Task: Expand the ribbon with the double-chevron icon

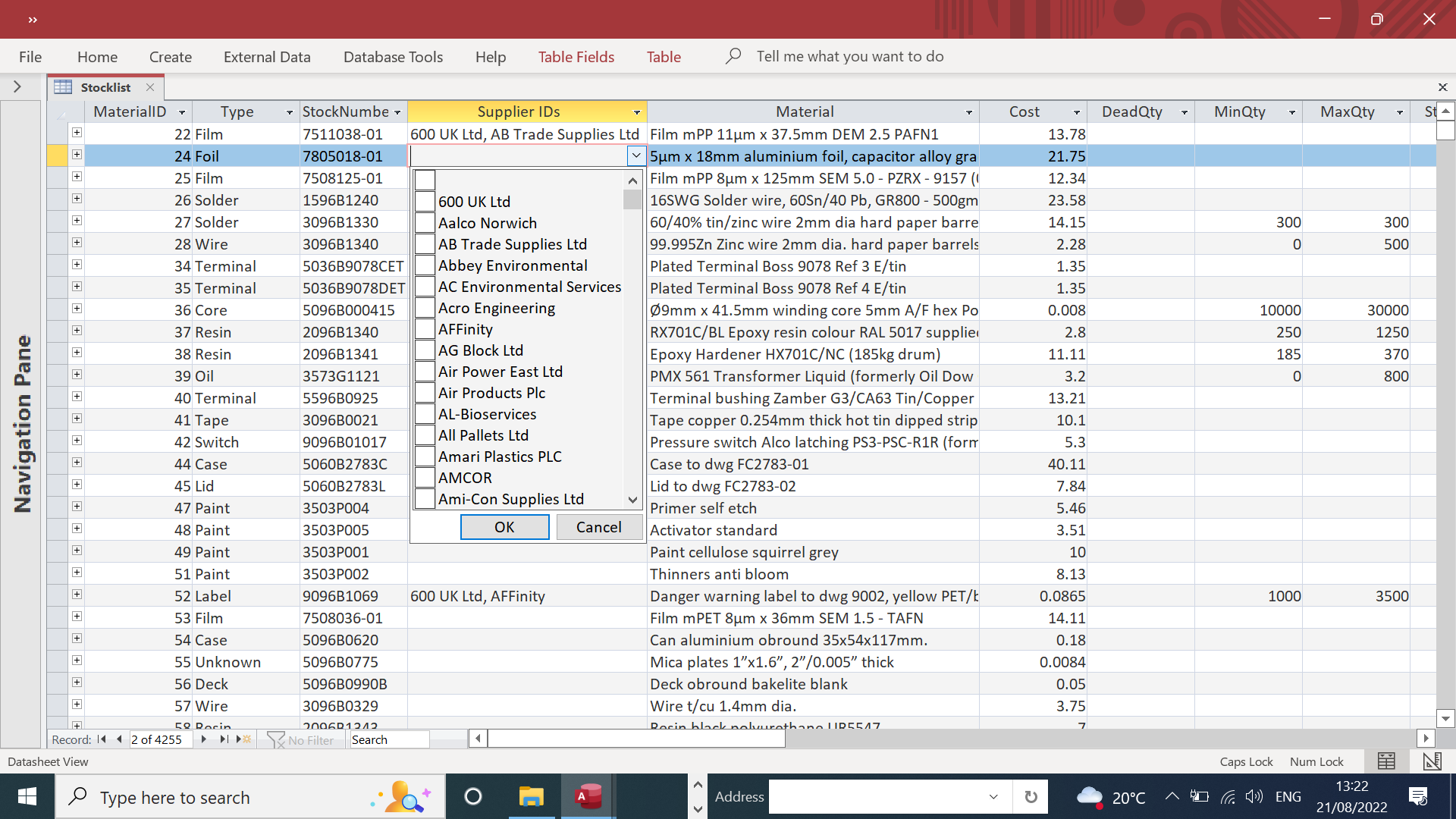Action: 33,20
